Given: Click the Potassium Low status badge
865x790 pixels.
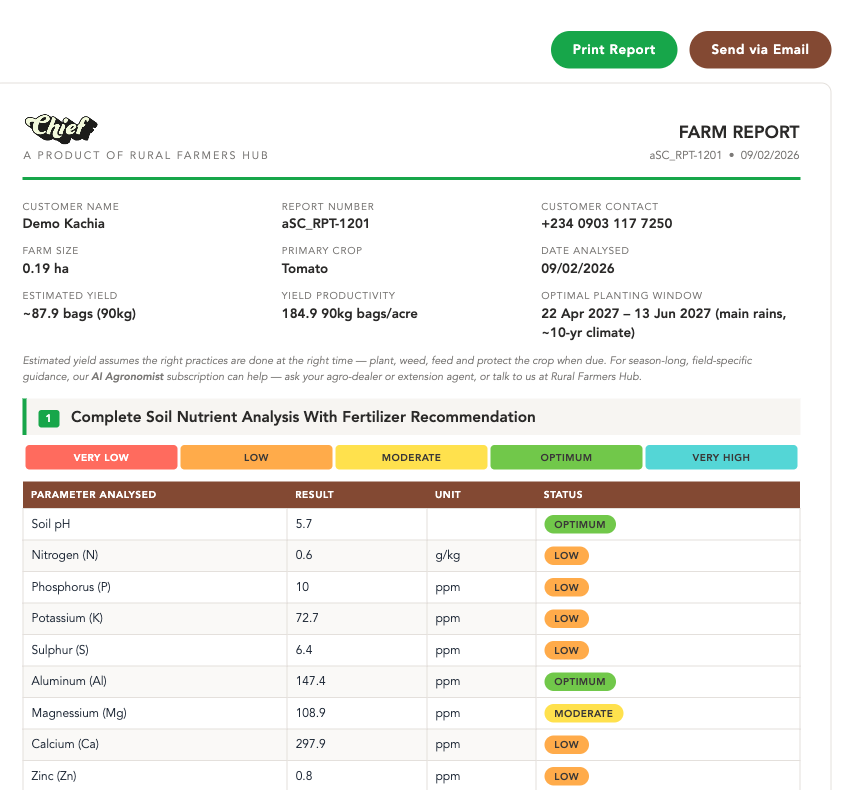Looking at the screenshot, I should 567,618.
